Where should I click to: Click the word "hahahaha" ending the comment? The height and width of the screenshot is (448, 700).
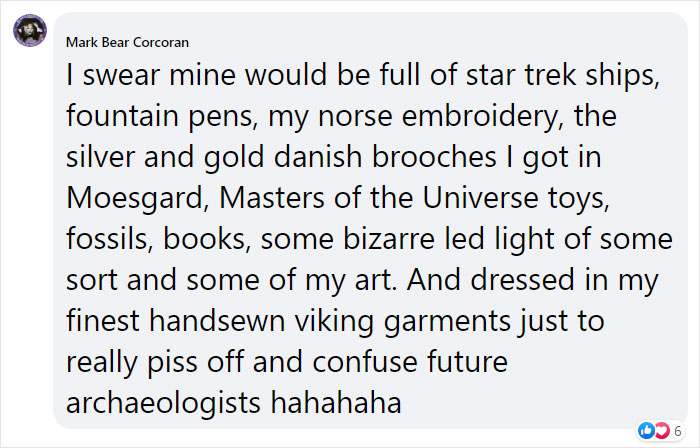tap(336, 402)
